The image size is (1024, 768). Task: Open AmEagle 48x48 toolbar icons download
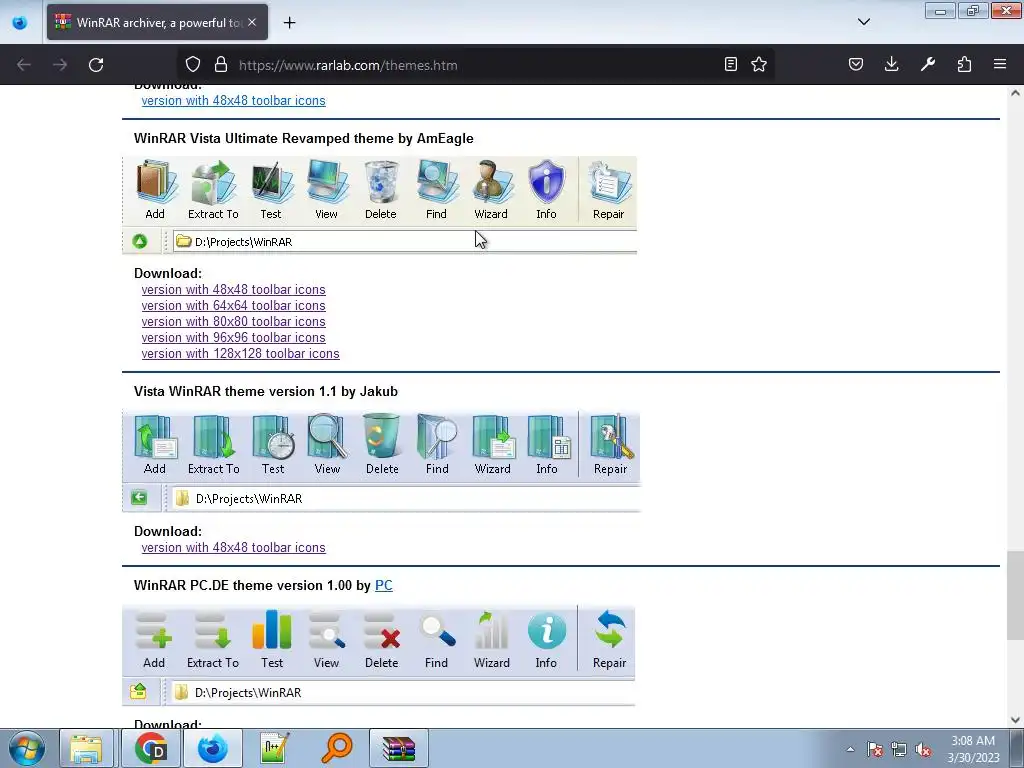point(233,289)
